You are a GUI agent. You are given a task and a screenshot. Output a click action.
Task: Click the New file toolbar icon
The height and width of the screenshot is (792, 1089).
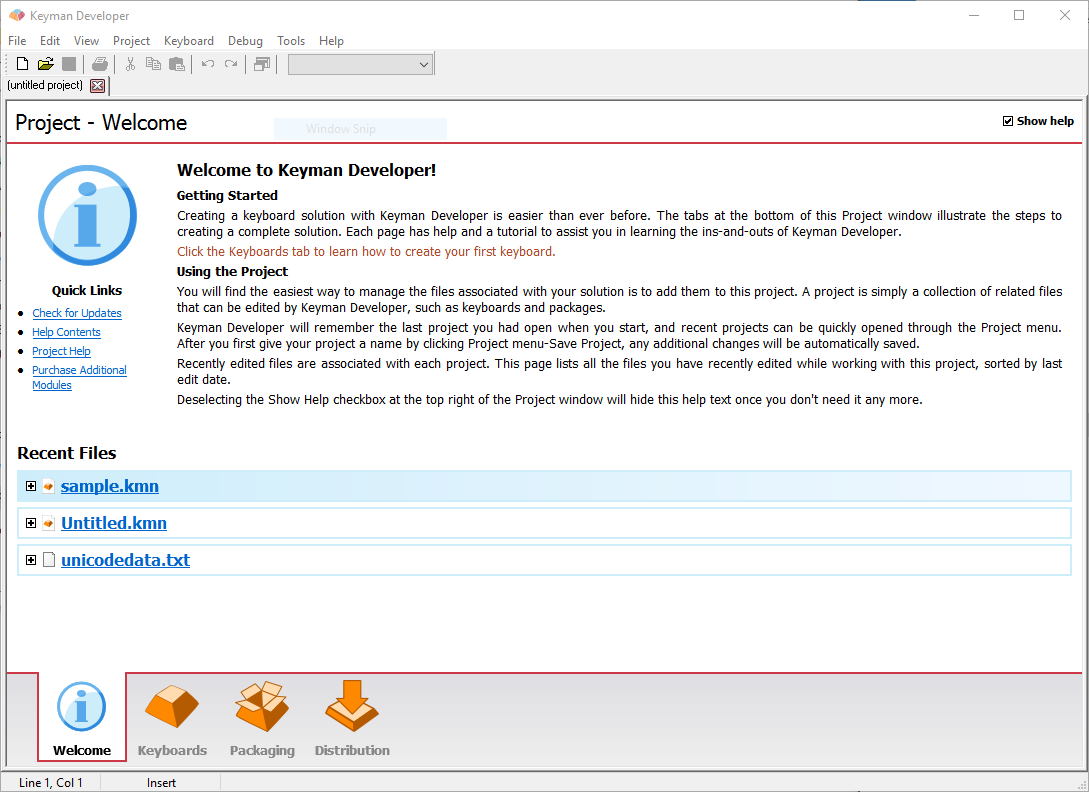pos(22,64)
